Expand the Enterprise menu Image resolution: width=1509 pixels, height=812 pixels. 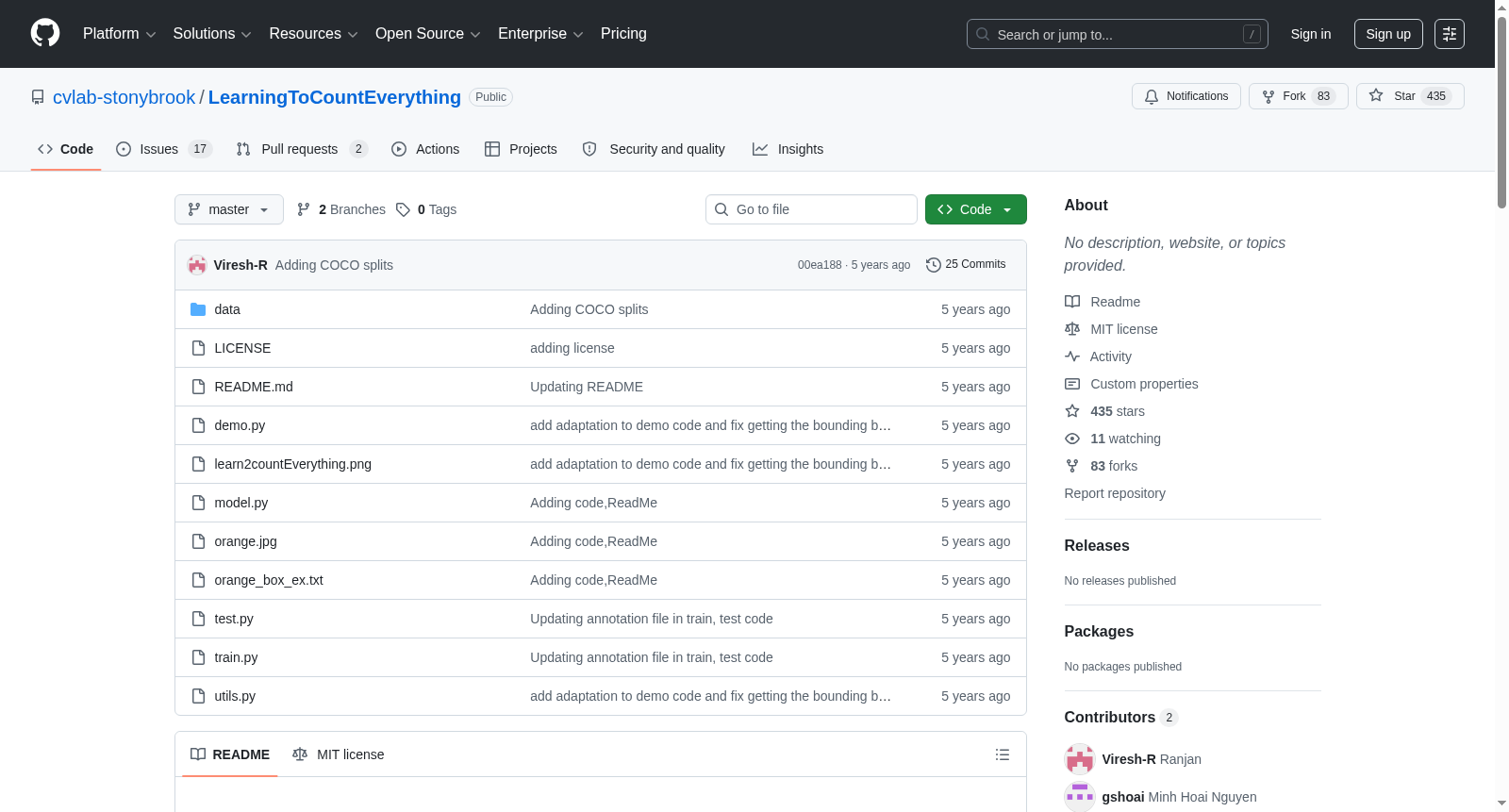[540, 34]
